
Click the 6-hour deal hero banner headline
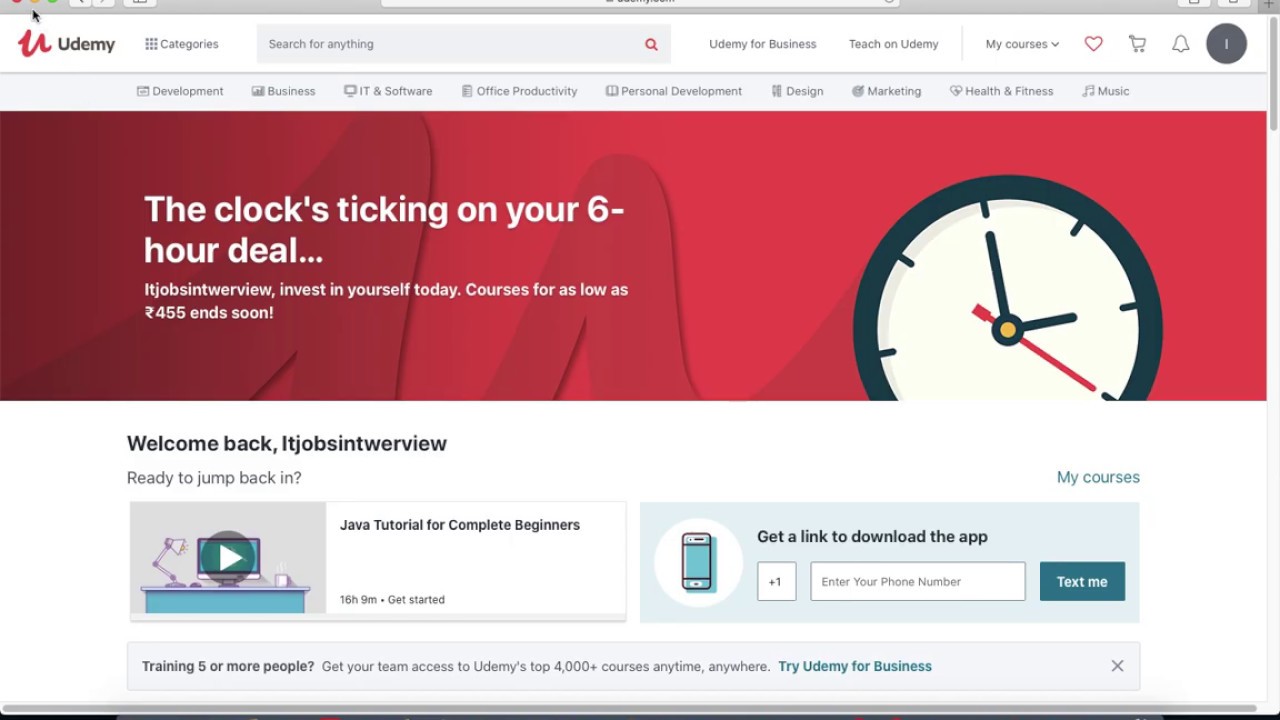[384, 229]
